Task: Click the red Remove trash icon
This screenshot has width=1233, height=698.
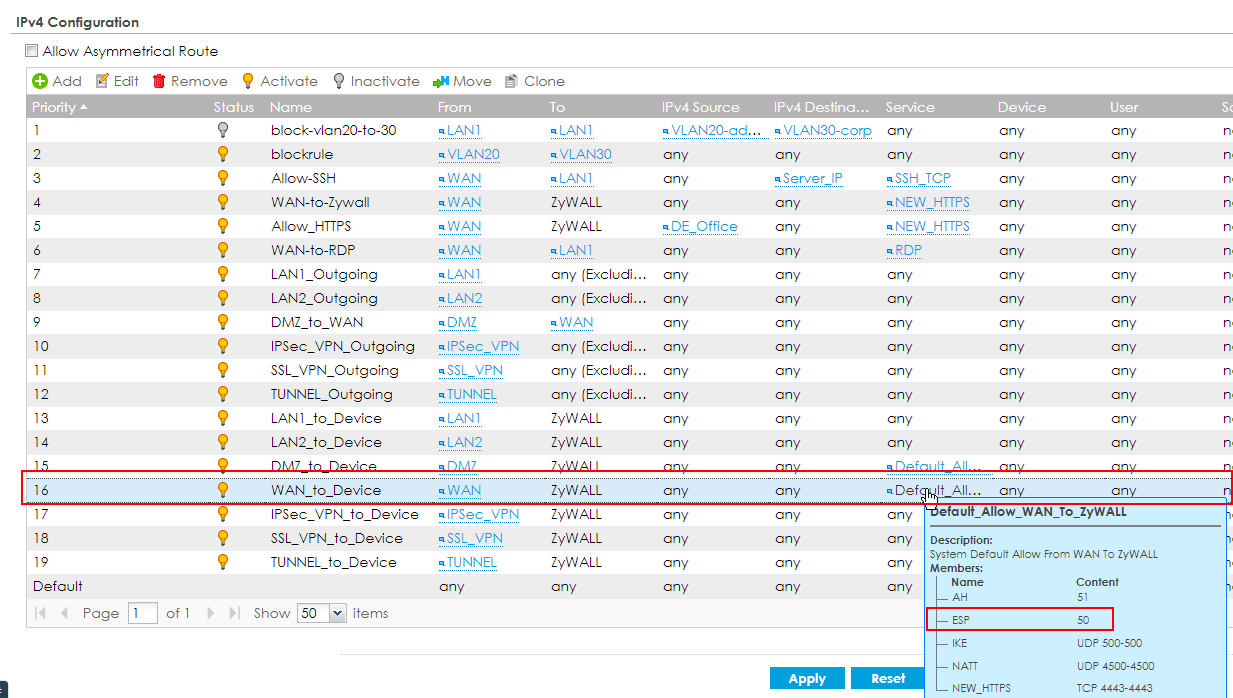Action: (159, 81)
